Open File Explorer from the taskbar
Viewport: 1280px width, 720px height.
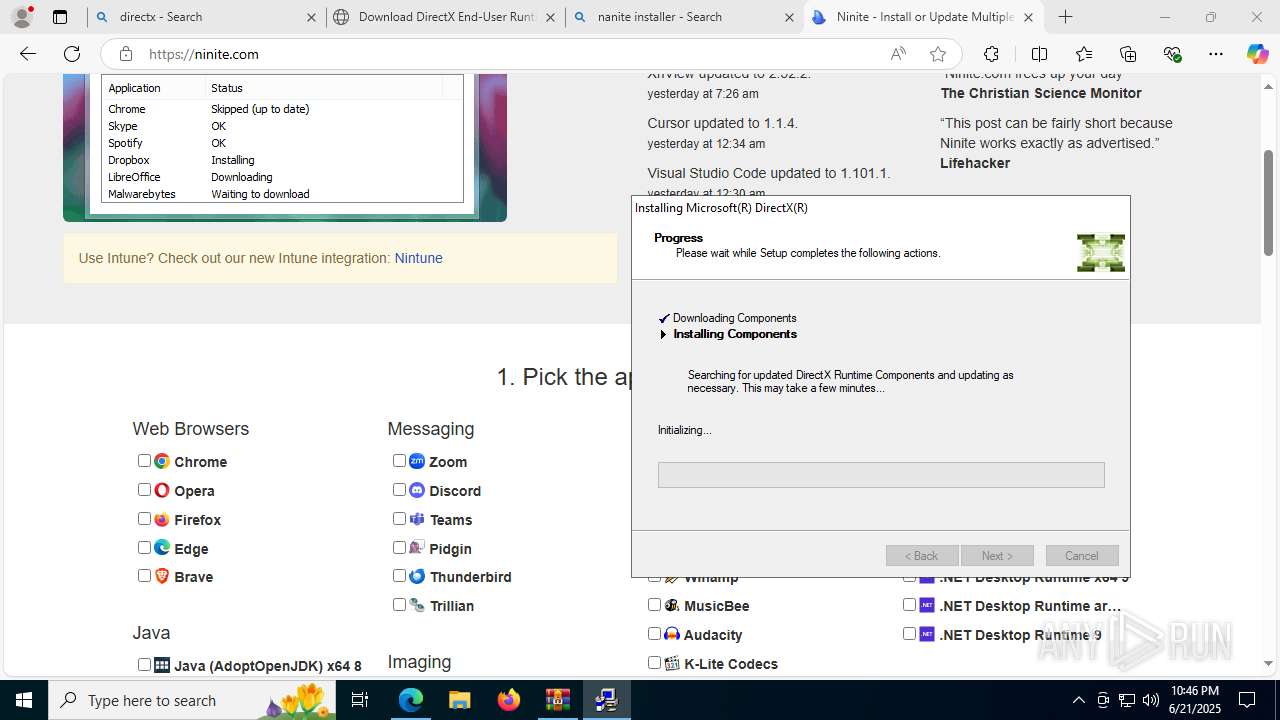(459, 700)
